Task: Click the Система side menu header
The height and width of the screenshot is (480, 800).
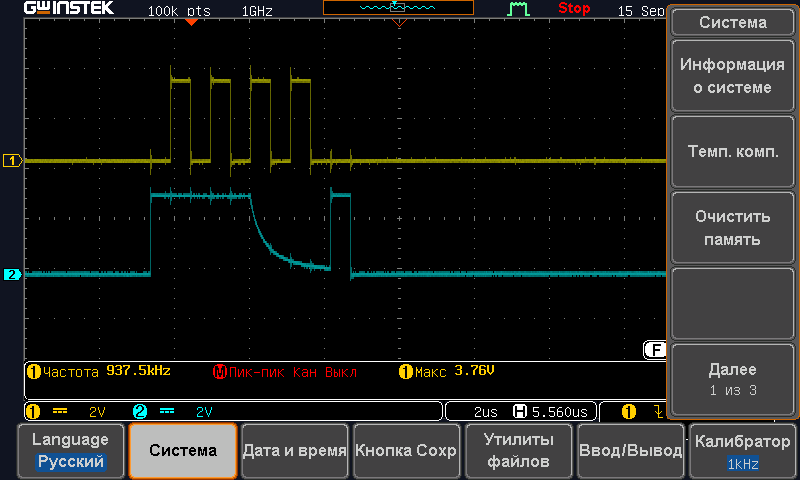Action: (x=733, y=22)
